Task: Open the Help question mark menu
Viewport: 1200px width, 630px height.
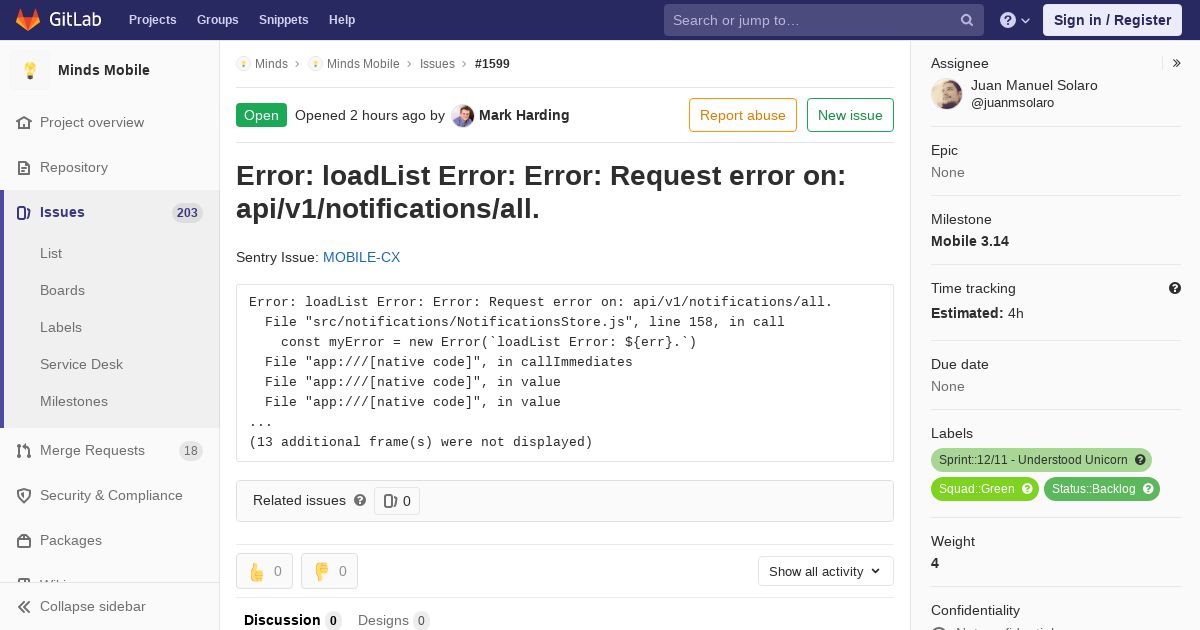Action: pos(1015,20)
